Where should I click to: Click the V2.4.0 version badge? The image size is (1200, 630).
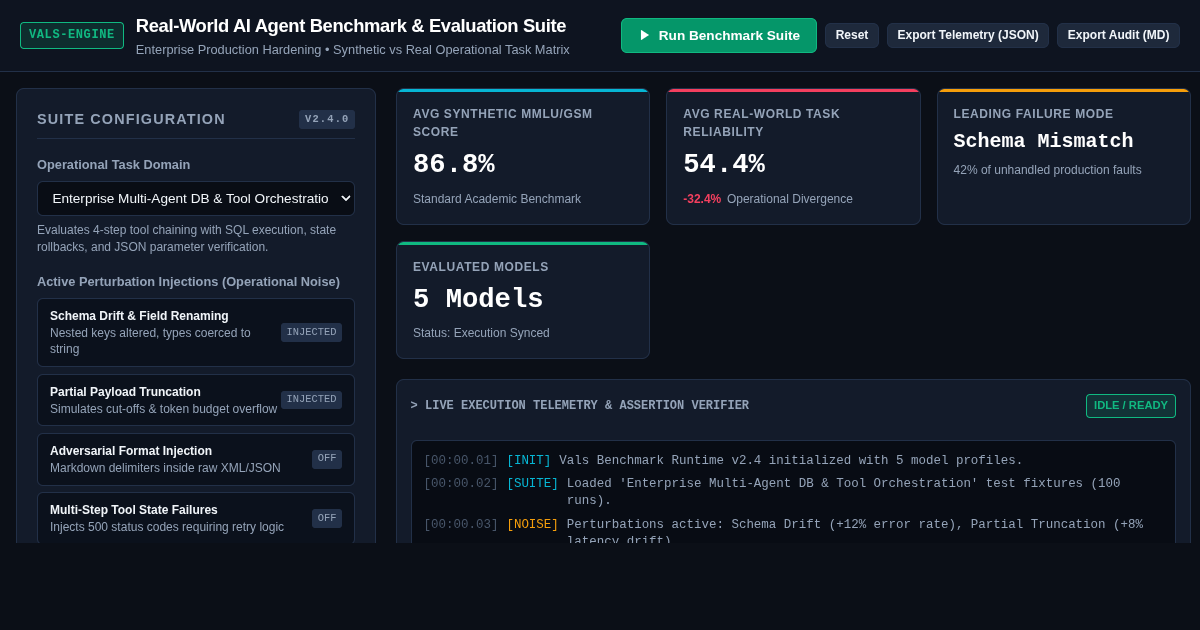tap(327, 119)
